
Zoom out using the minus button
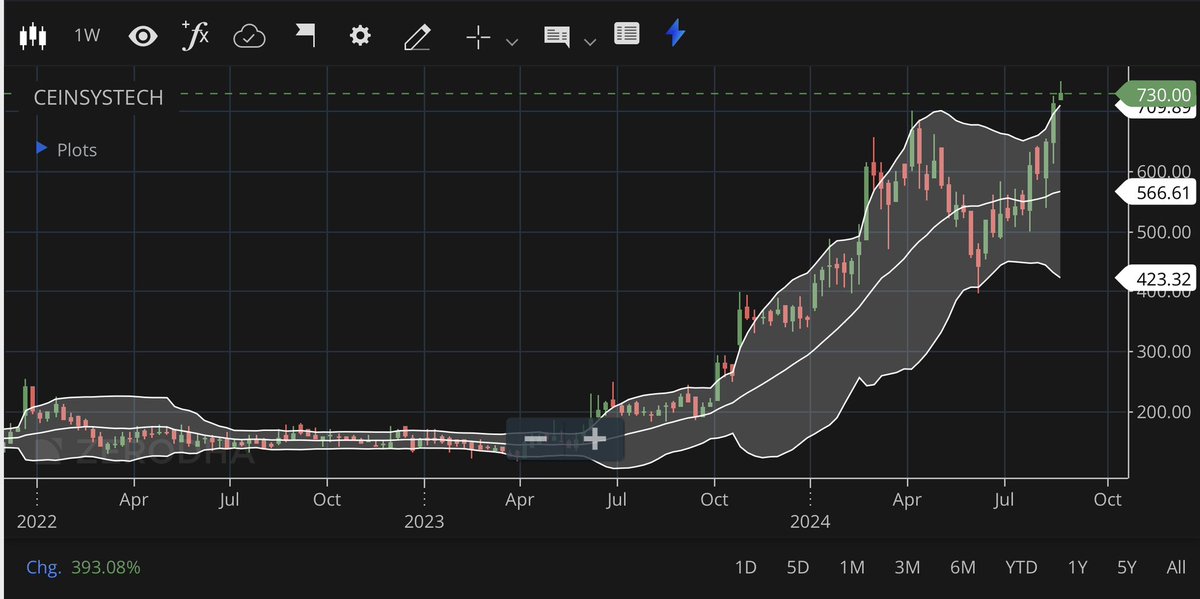point(535,437)
